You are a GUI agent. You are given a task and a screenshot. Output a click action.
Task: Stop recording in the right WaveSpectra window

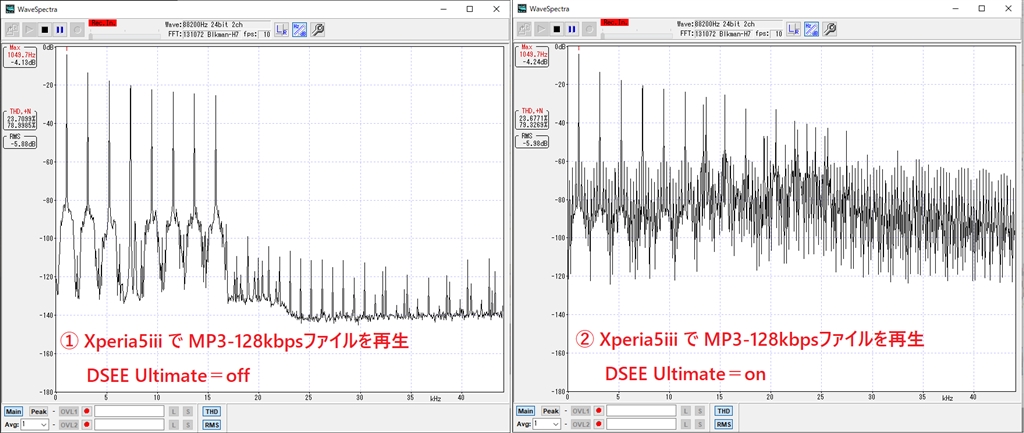(557, 29)
